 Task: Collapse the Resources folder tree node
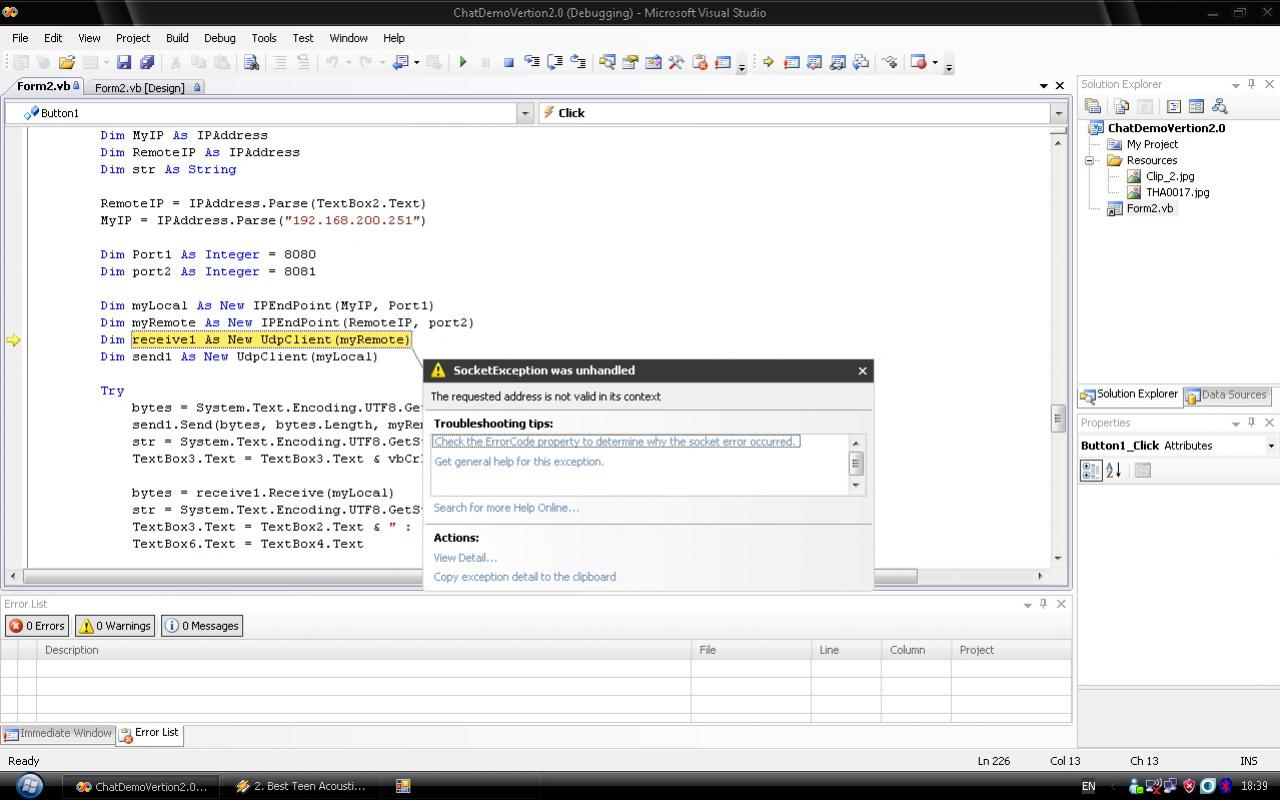(x=1090, y=160)
